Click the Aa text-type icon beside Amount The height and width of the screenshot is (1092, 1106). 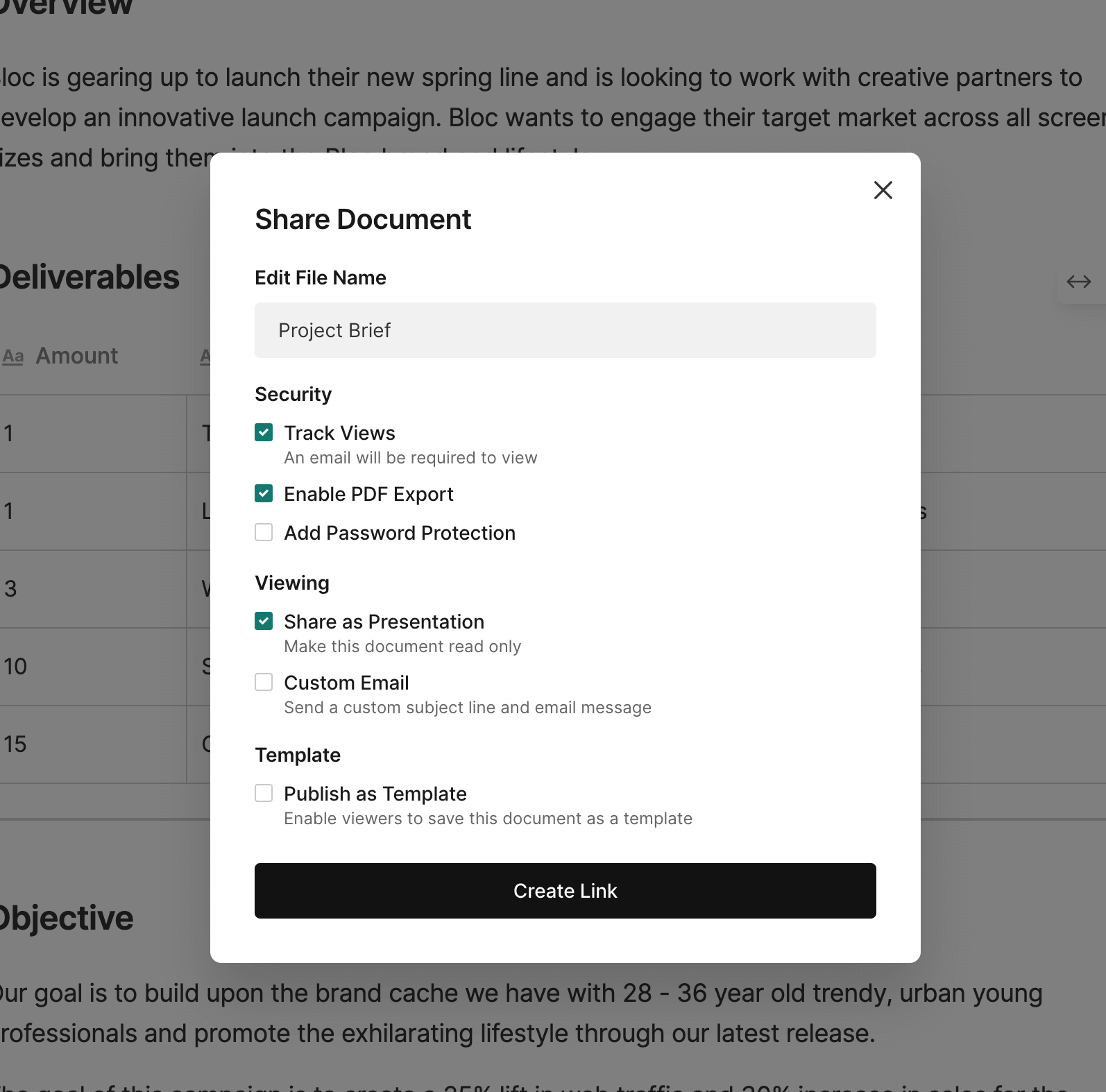13,357
